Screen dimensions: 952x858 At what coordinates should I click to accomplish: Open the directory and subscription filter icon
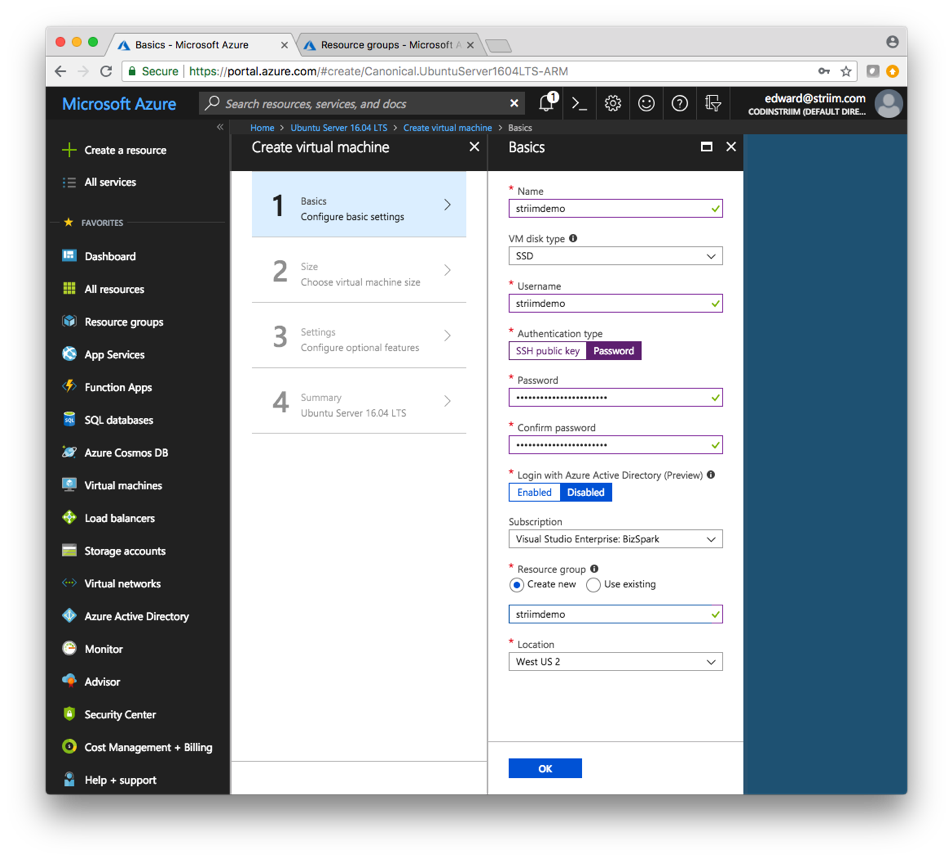point(713,103)
